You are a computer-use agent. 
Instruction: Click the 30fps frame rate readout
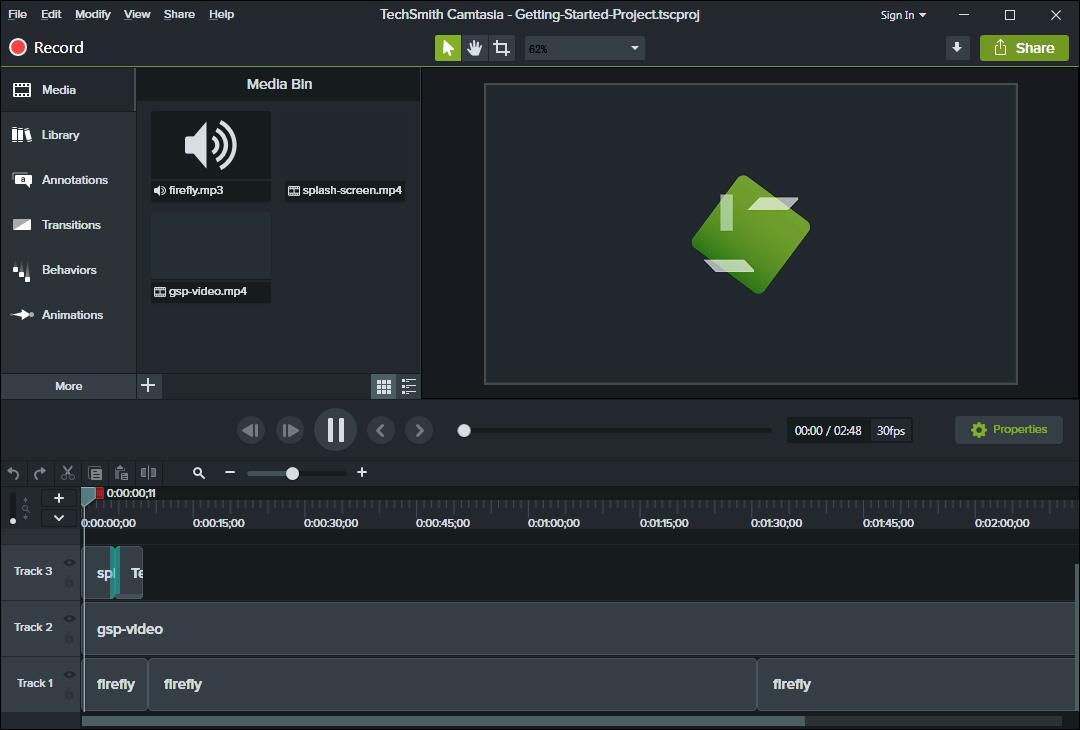(x=891, y=430)
